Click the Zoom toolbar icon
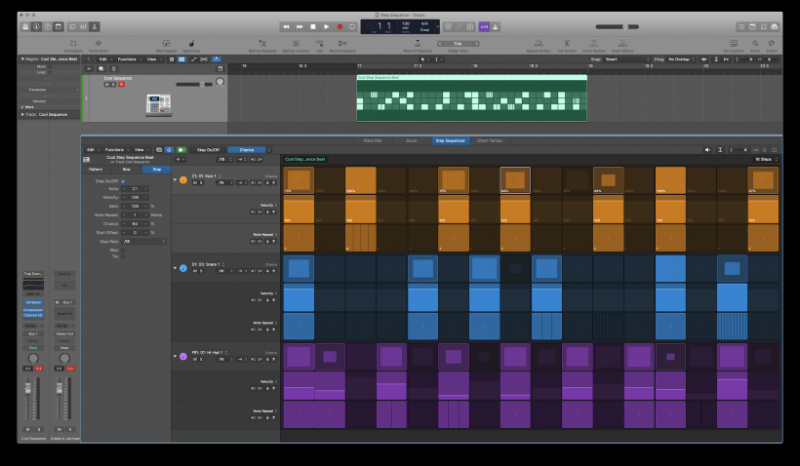This screenshot has width=800, height=466. (755, 45)
